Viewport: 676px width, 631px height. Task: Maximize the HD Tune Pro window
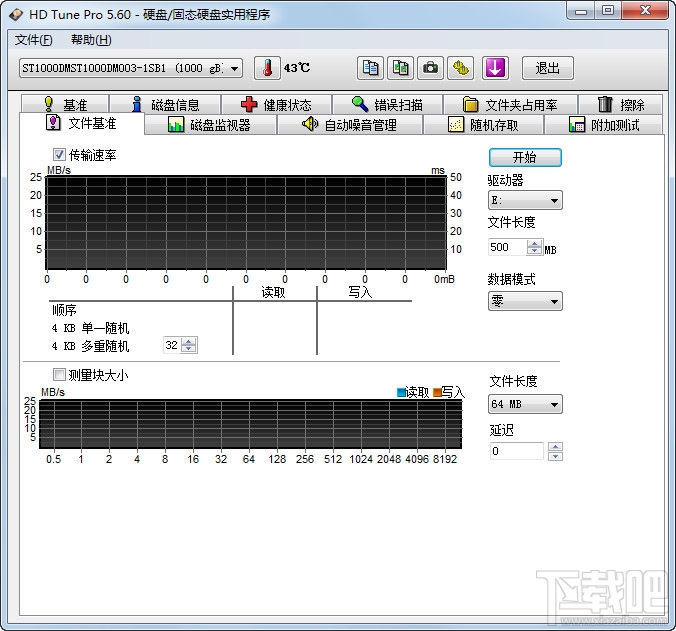point(608,11)
